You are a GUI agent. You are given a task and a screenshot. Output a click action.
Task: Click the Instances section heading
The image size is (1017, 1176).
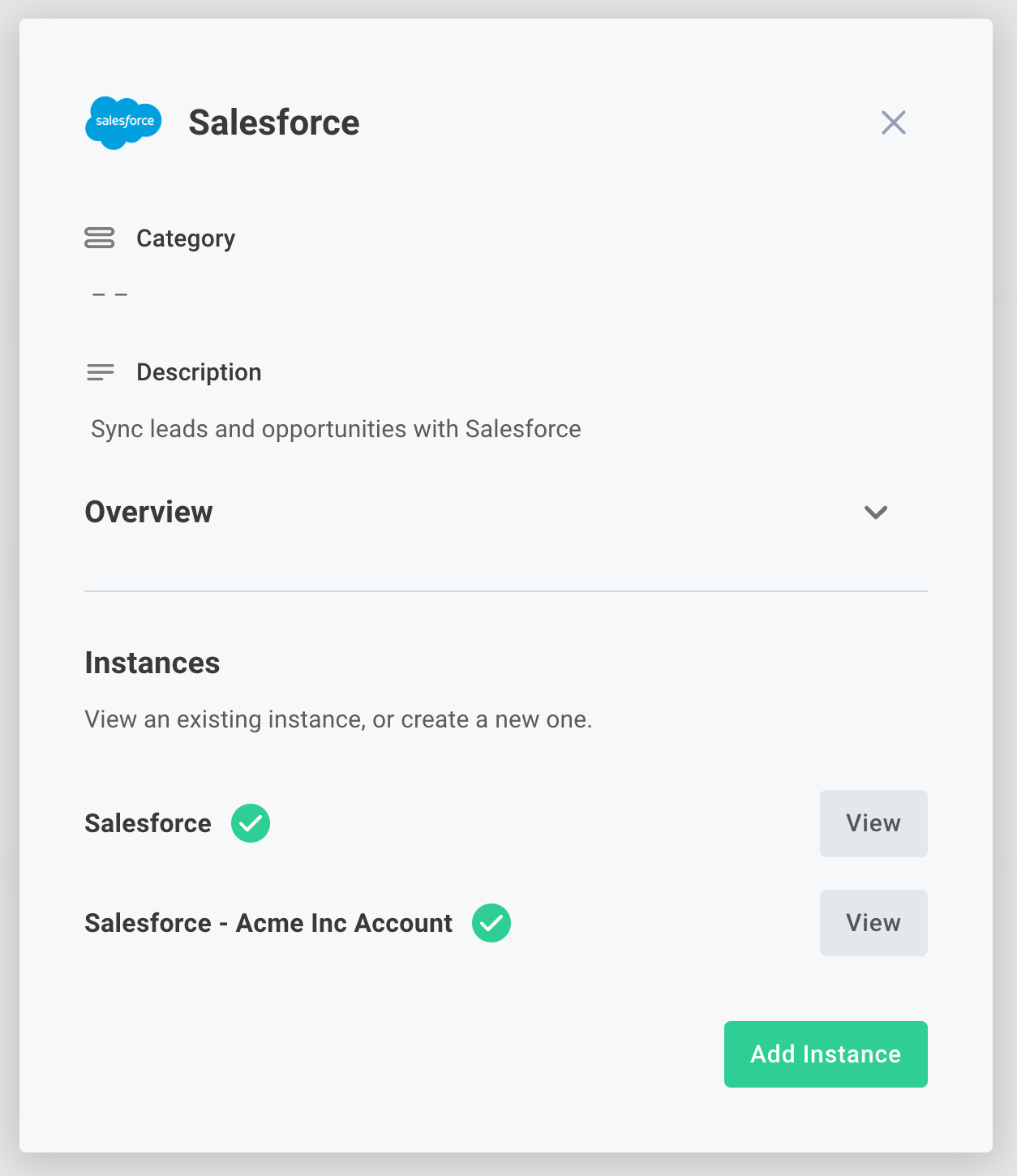click(152, 663)
